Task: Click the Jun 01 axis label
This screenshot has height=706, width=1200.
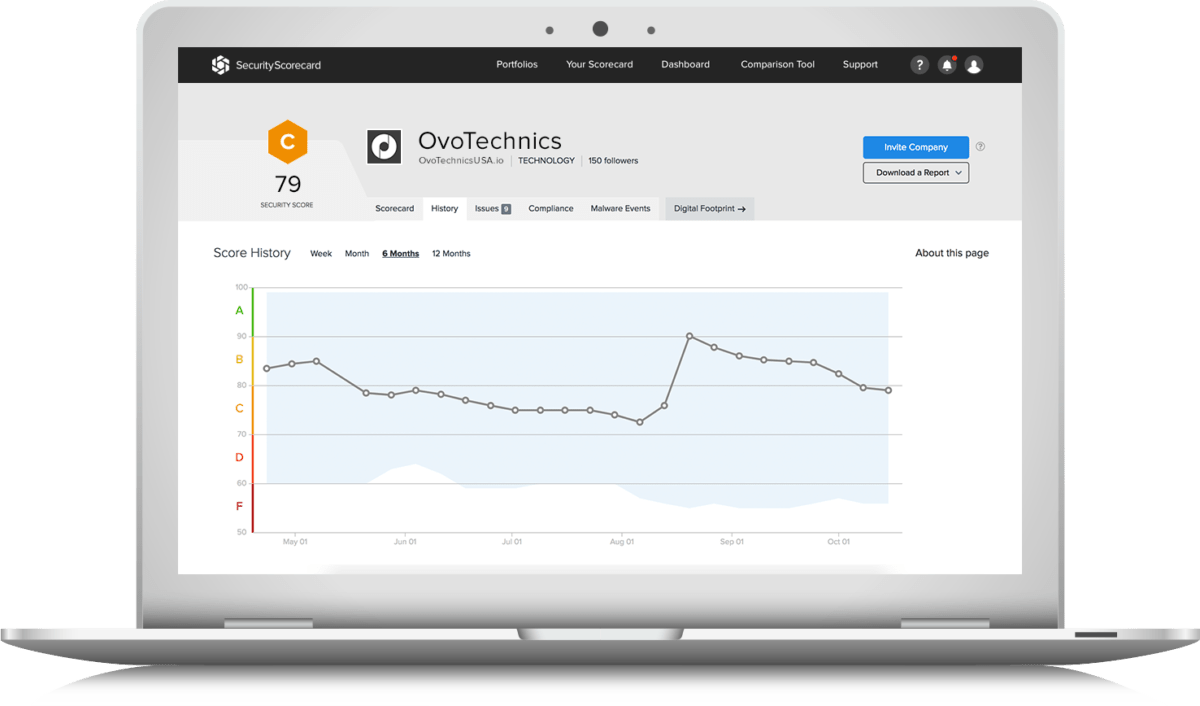Action: [405, 542]
